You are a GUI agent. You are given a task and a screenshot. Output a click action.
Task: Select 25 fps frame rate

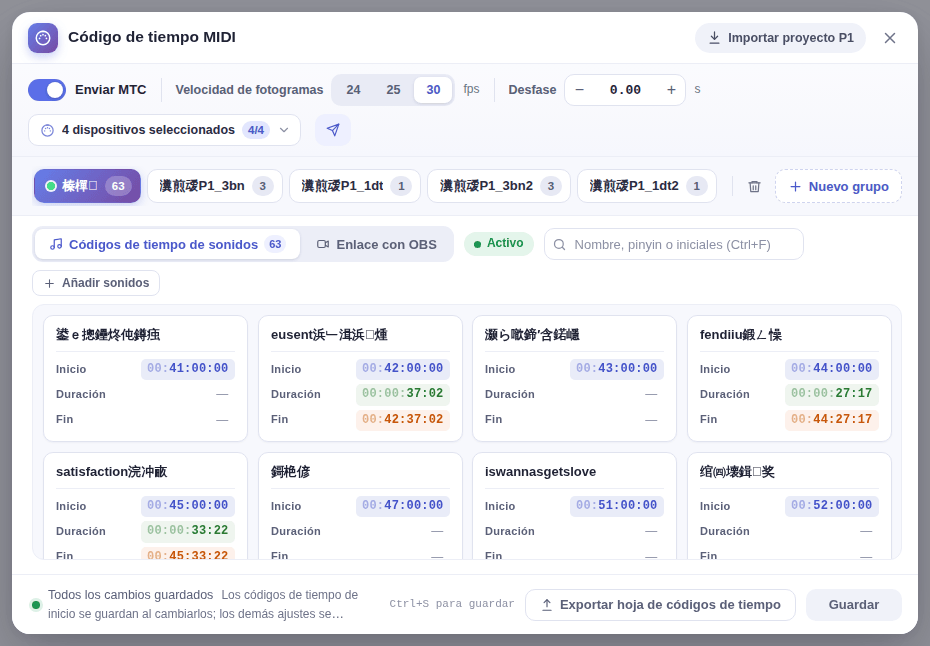tap(393, 90)
